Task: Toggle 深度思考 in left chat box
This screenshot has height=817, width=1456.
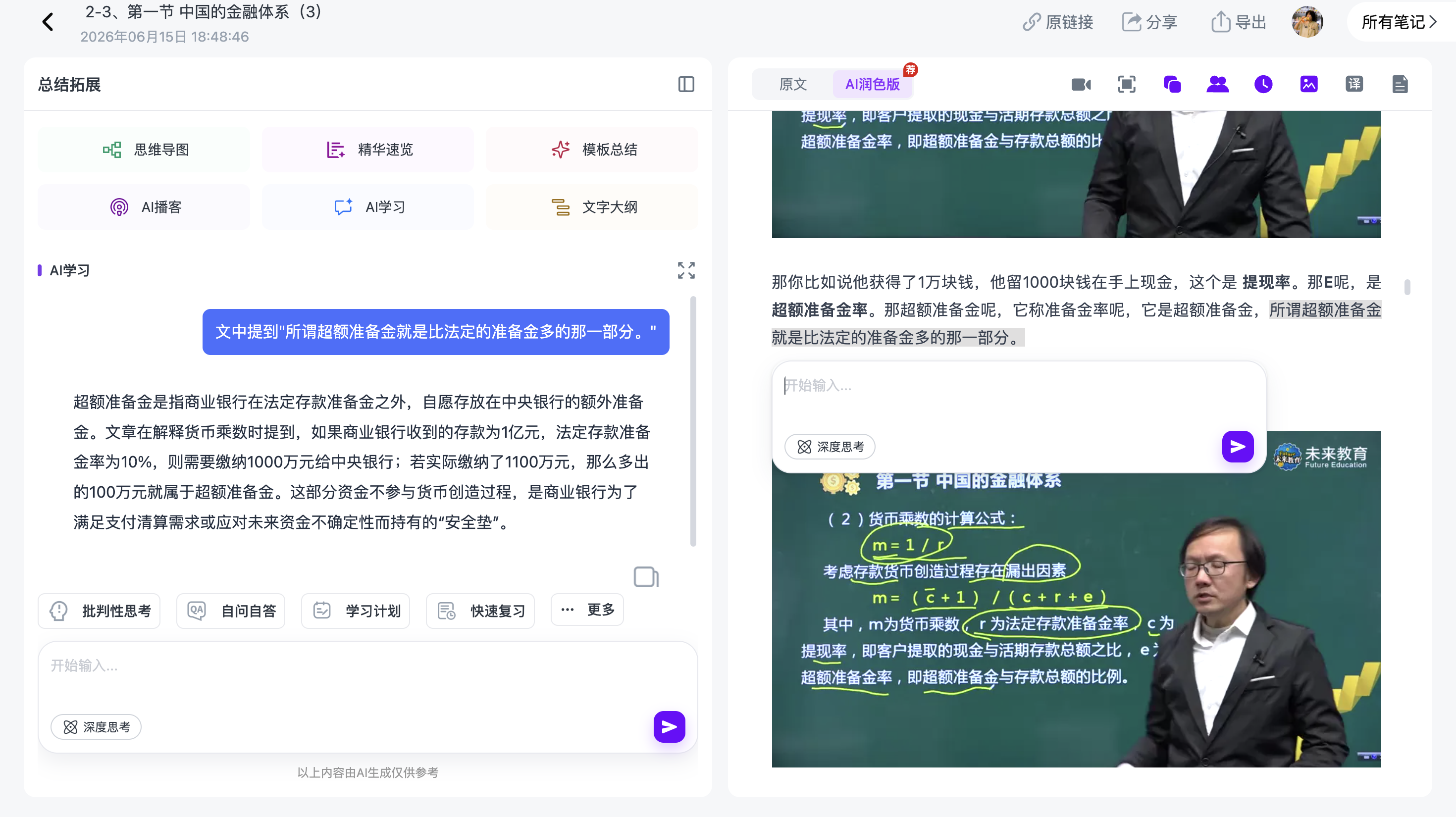Action: (96, 726)
